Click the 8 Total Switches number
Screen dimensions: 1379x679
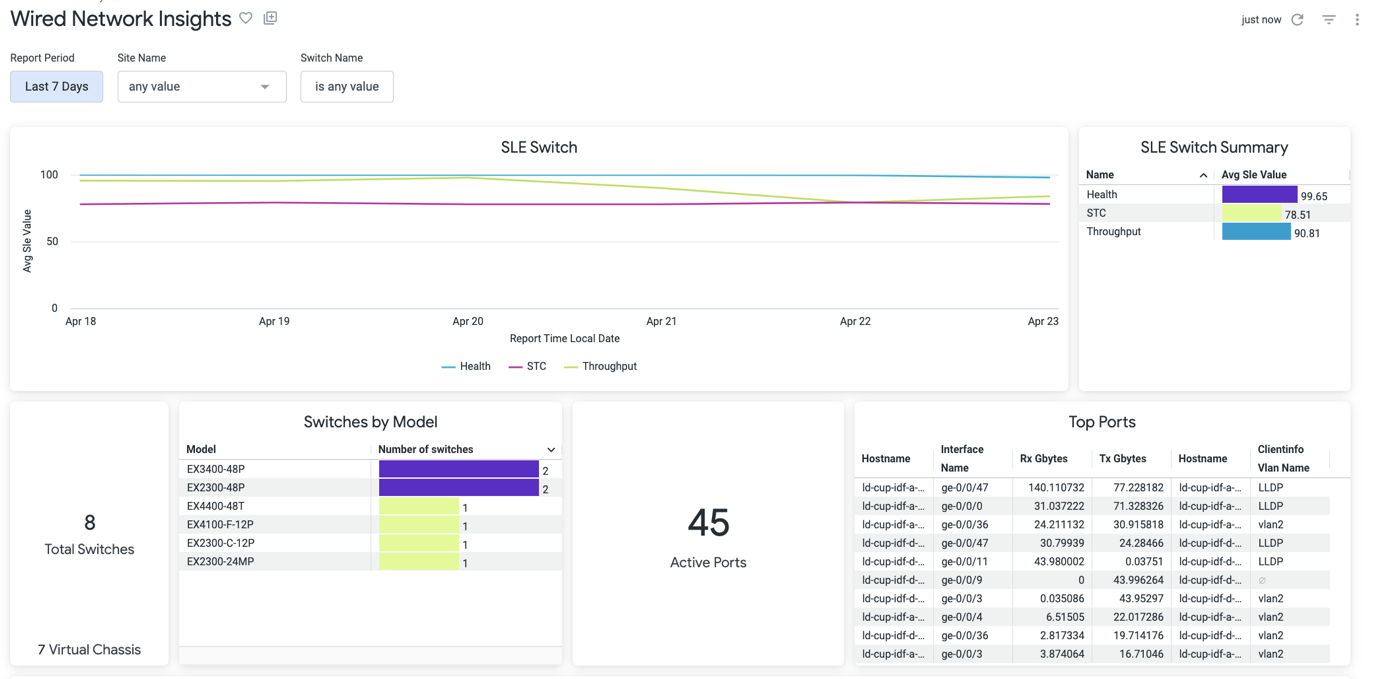[89, 523]
